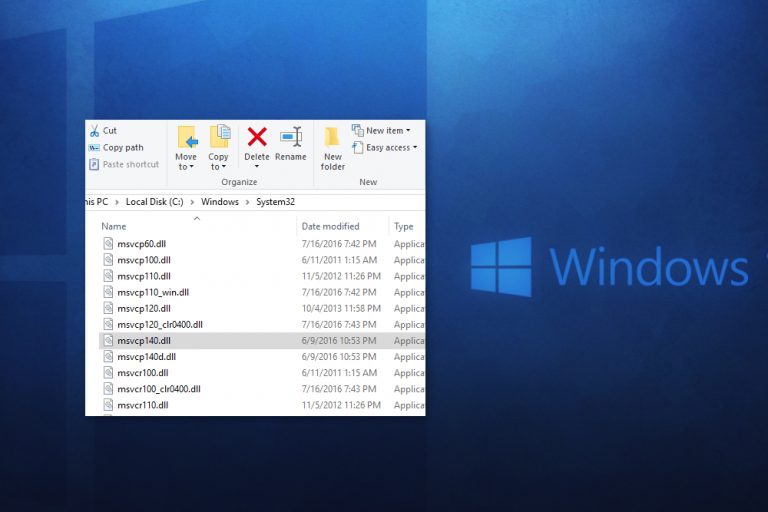Select the file name msvcp120.dll

pyautogui.click(x=144, y=309)
